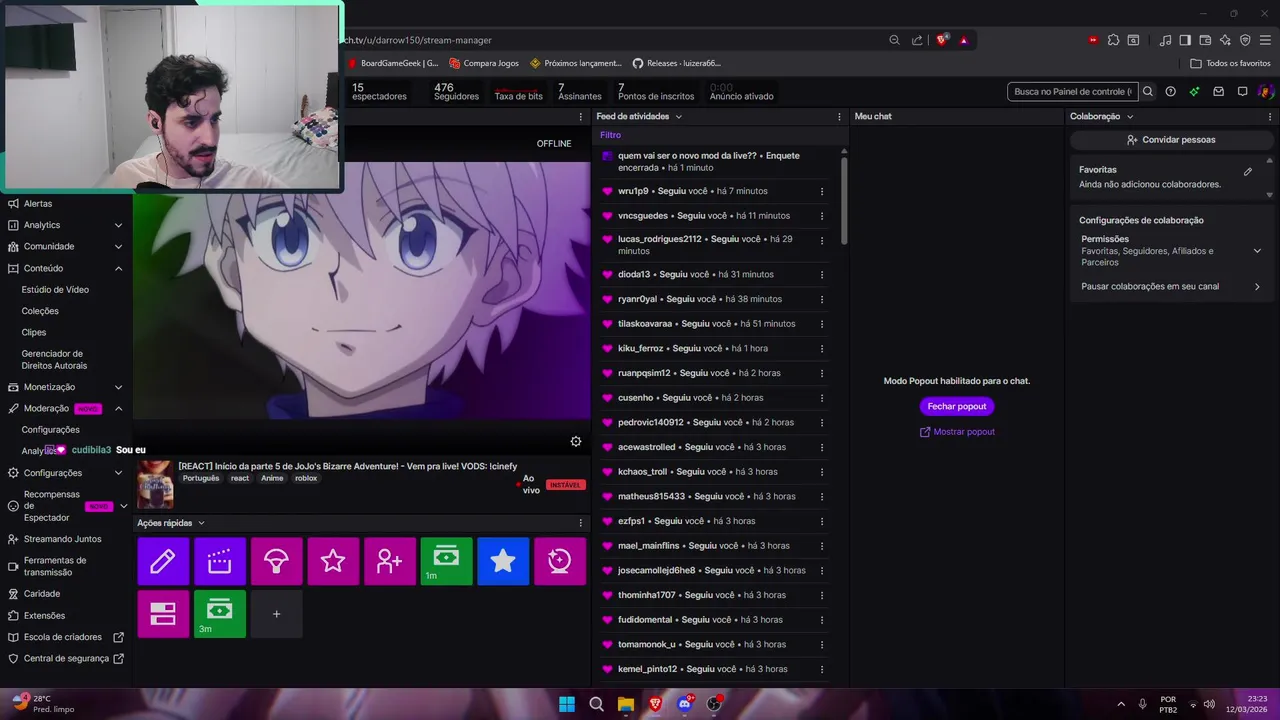Open the Colaboração panel dropdown
Viewport: 1280px width, 720px height.
(1101, 116)
